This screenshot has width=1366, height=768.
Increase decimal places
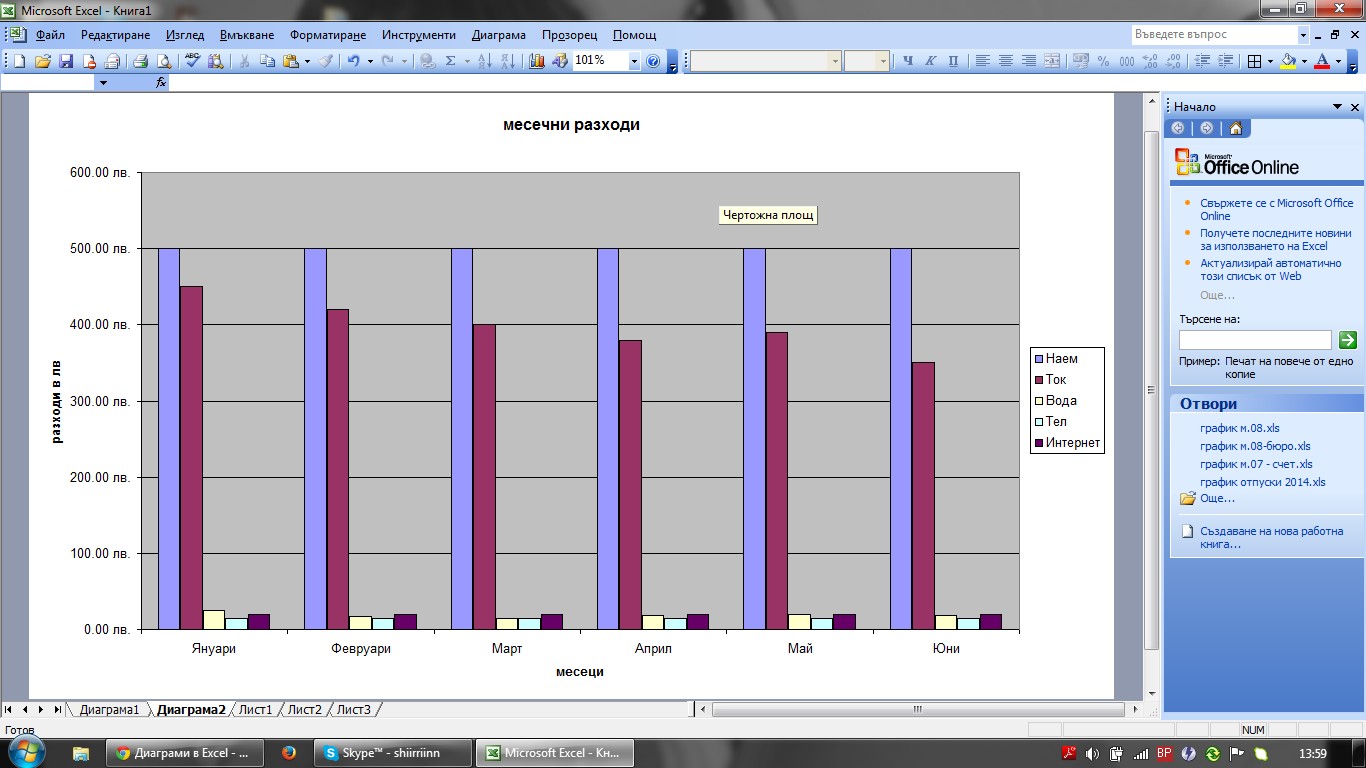pyautogui.click(x=1150, y=61)
